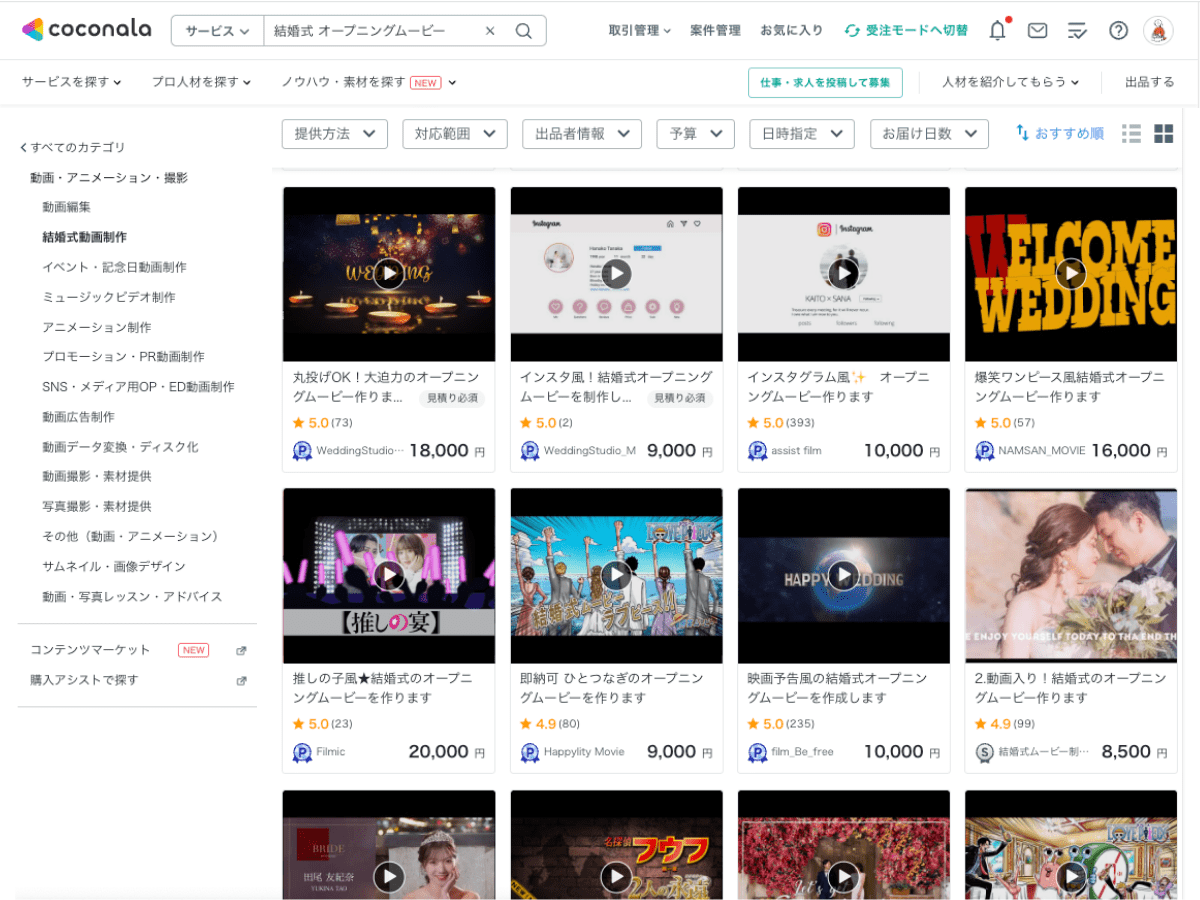Select アニメーション制作 category
This screenshot has width=1200, height=900.
pos(97,327)
